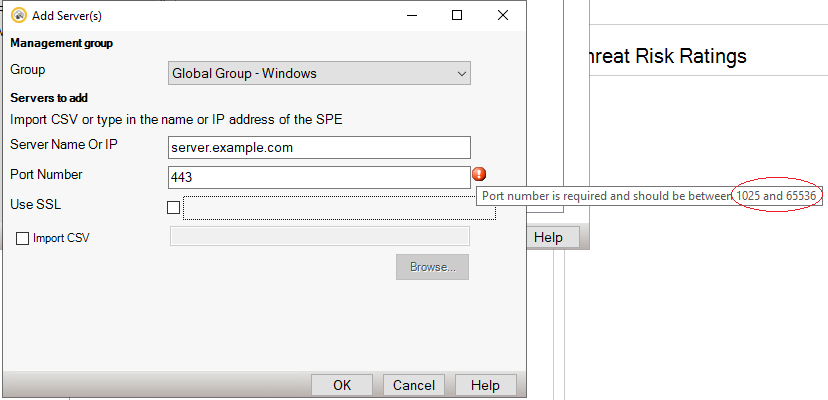Tick the Import CSV checkbox

tap(23, 238)
